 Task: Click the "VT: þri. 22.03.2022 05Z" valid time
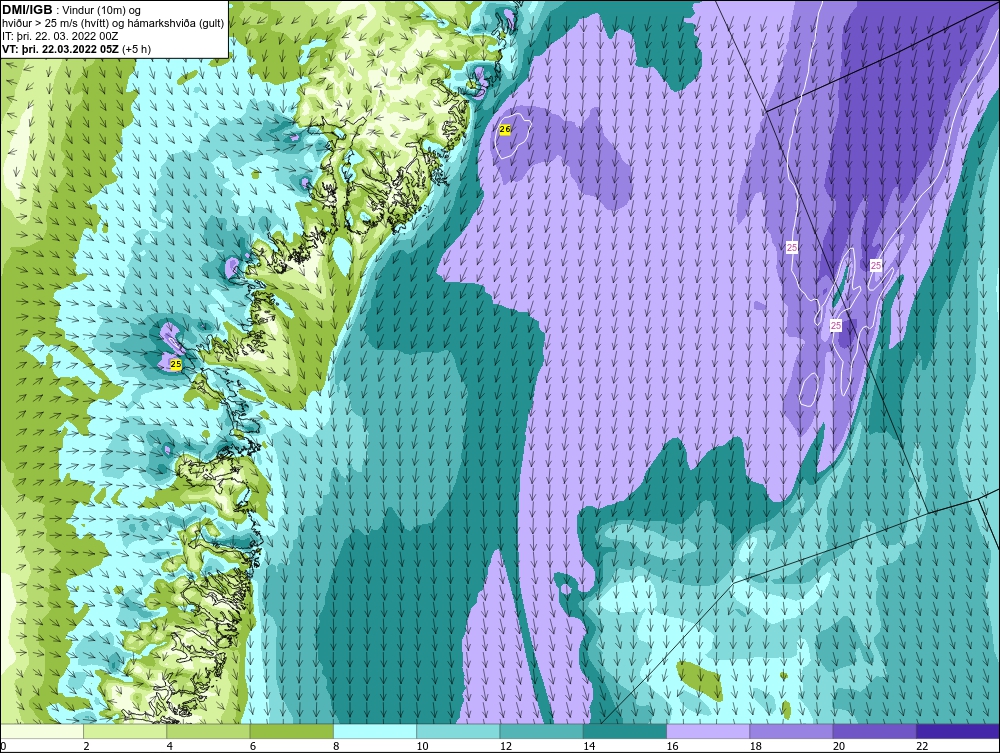click(x=60, y=48)
